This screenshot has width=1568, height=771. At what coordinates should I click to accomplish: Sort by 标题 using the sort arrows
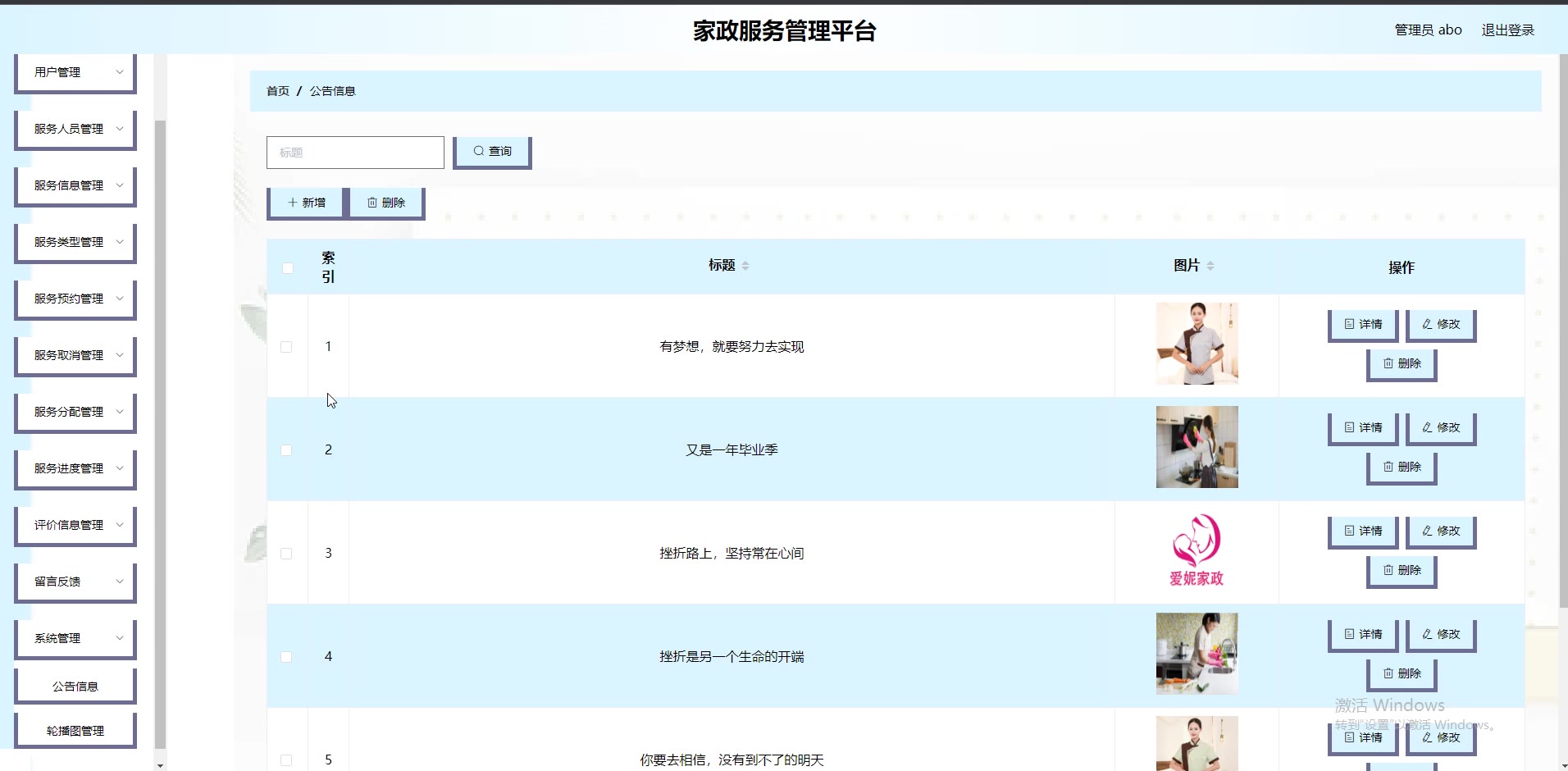click(745, 266)
